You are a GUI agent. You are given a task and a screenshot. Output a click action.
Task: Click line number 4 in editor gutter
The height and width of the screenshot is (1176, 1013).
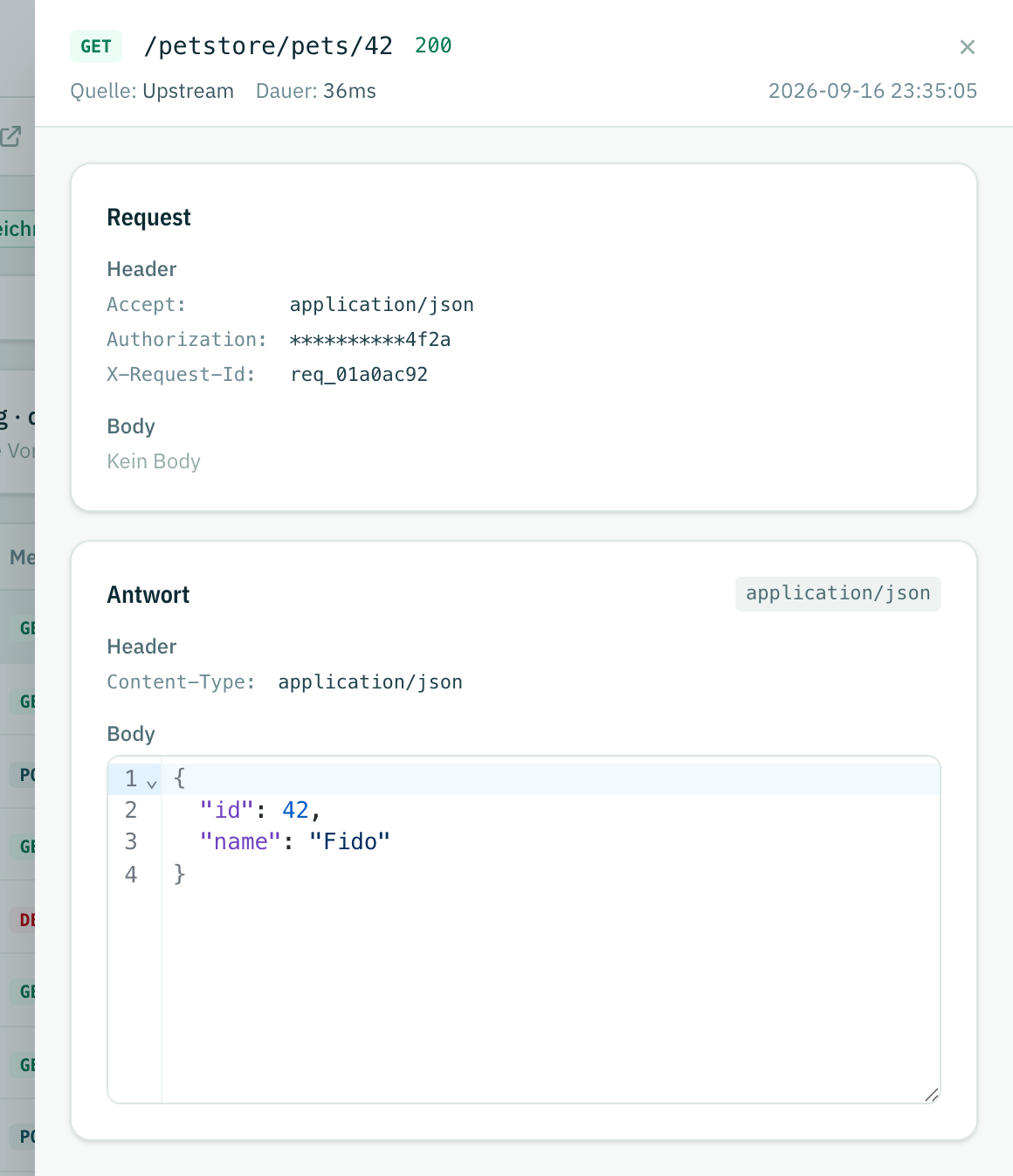tap(131, 874)
